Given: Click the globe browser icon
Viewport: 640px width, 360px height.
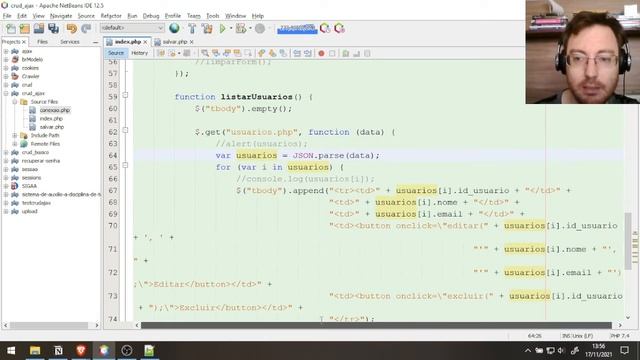Looking at the screenshot, I should pyautogui.click(x=174, y=28).
